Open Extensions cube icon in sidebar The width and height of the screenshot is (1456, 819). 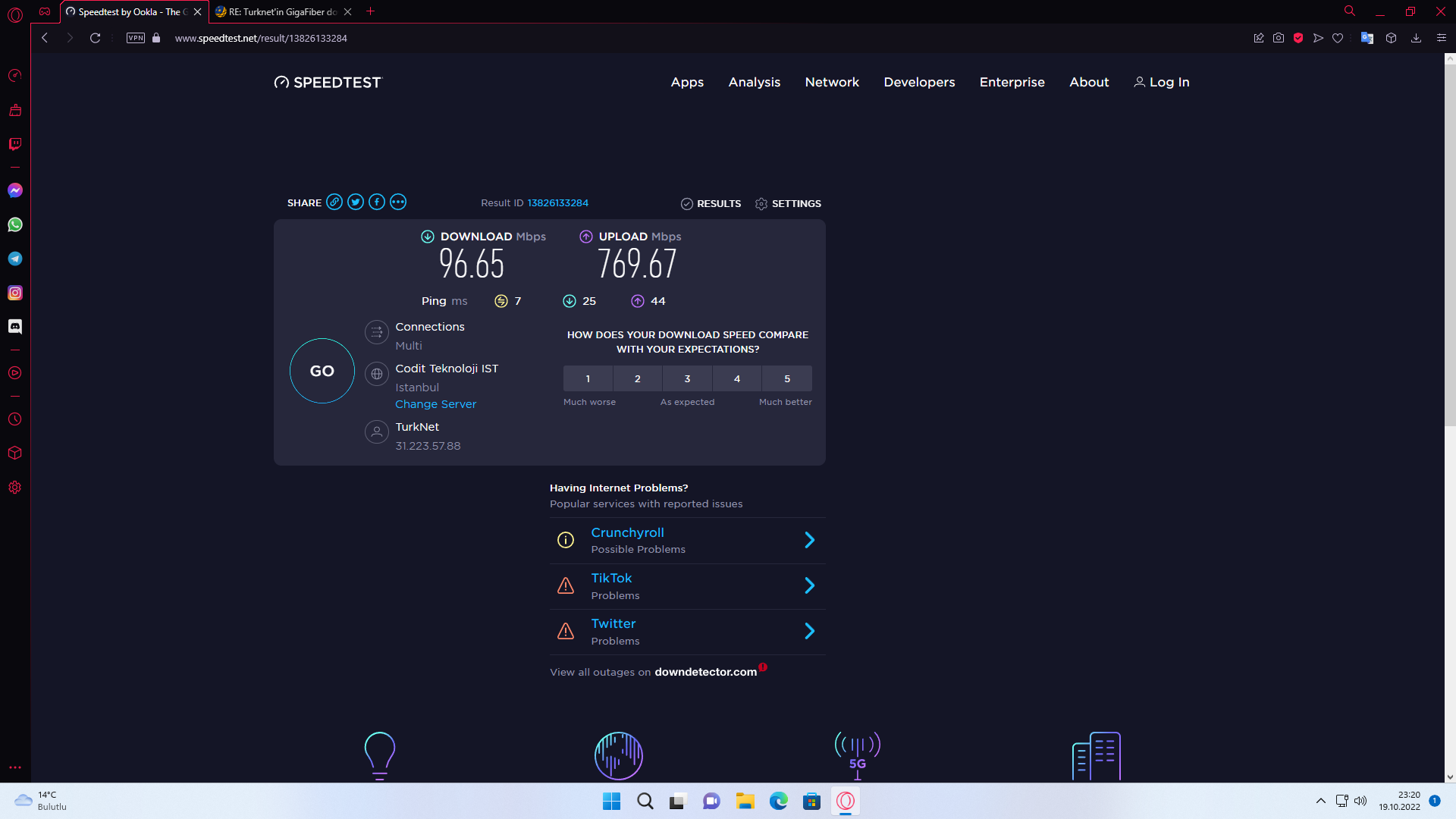[x=15, y=453]
